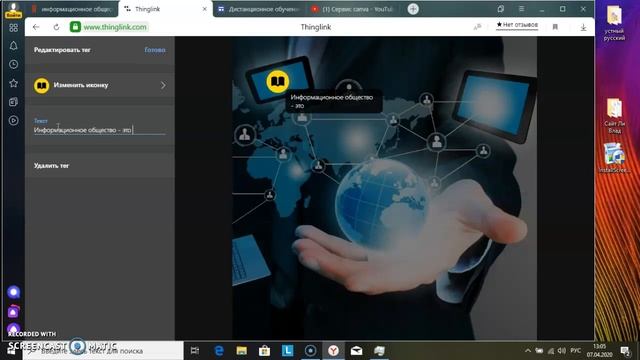The image size is (640, 360).
Task: Open browsing history clock icon in the sidebar
Action: (x=13, y=64)
